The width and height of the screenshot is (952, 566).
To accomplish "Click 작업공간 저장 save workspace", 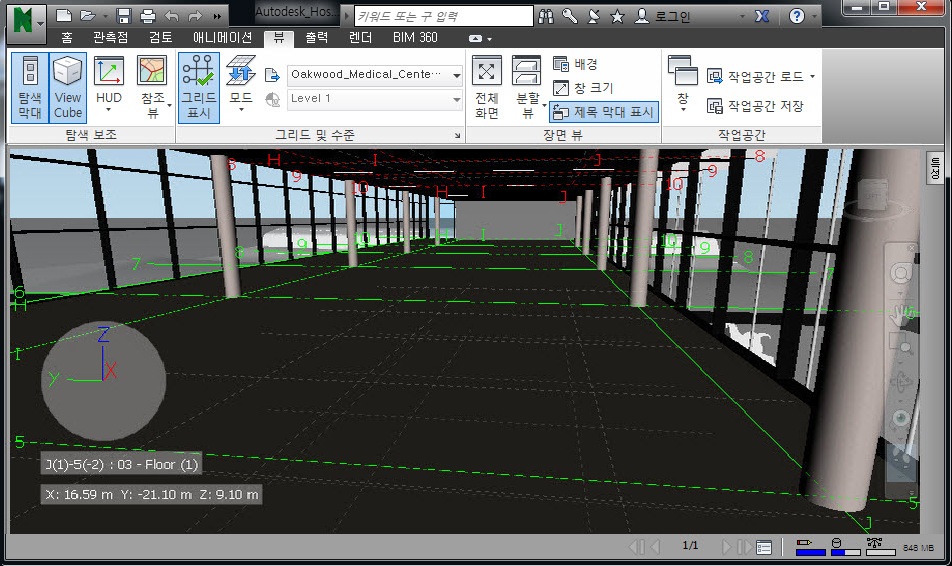I will 755,106.
